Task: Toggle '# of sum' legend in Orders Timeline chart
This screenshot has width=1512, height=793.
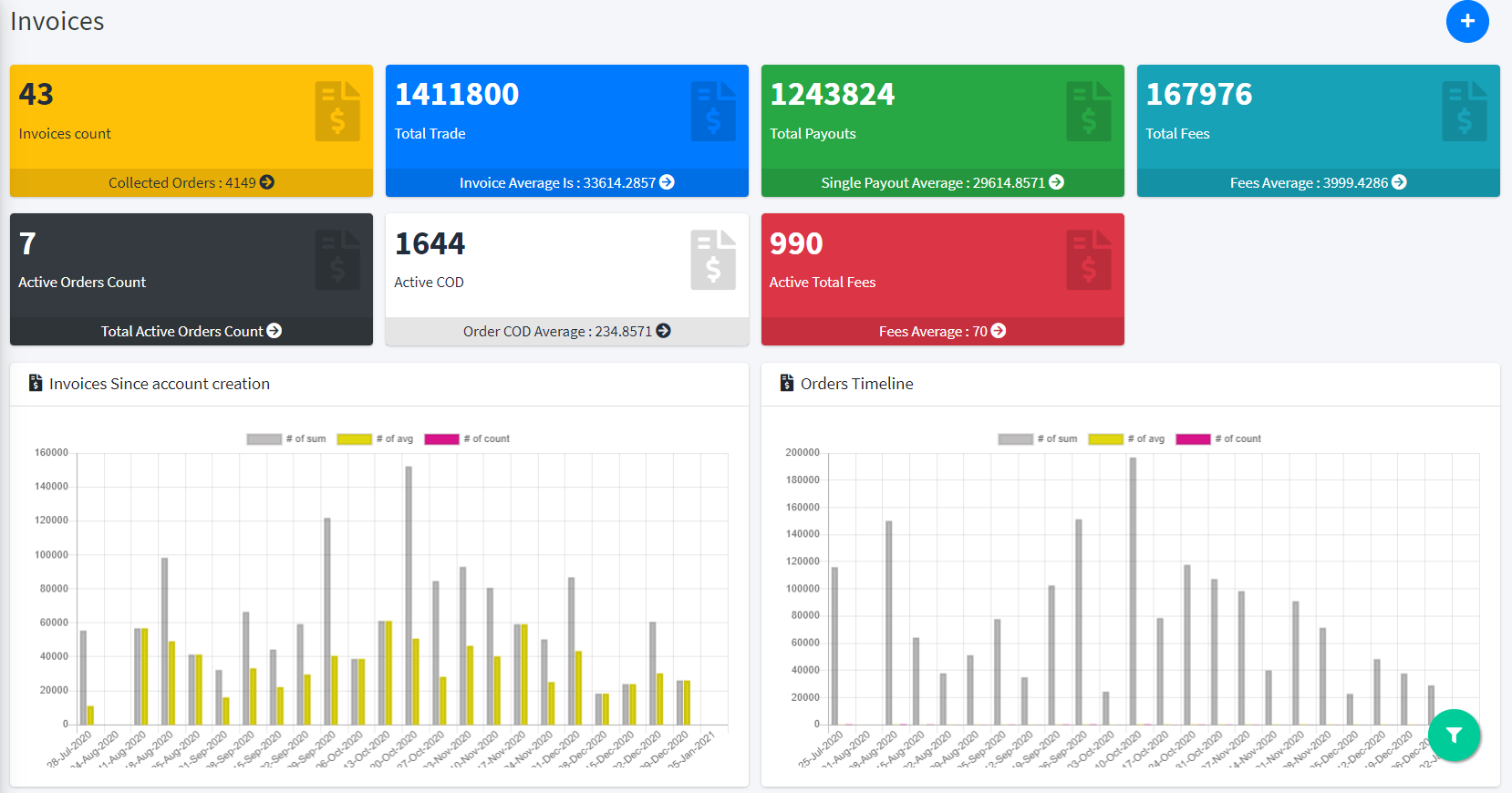Action: click(1038, 438)
